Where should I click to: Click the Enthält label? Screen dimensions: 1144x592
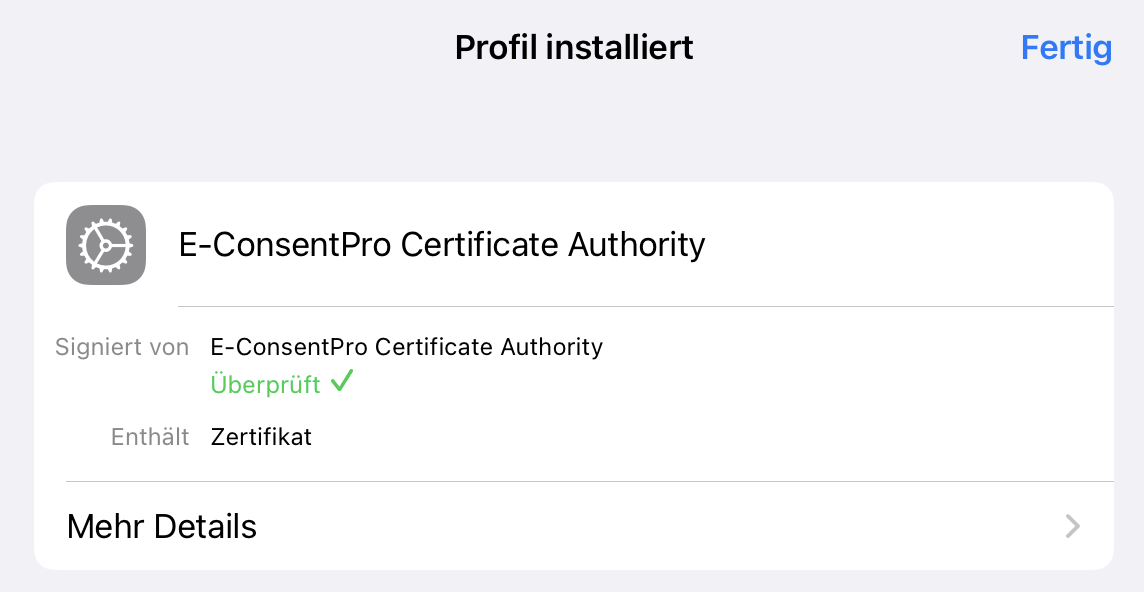click(x=150, y=437)
